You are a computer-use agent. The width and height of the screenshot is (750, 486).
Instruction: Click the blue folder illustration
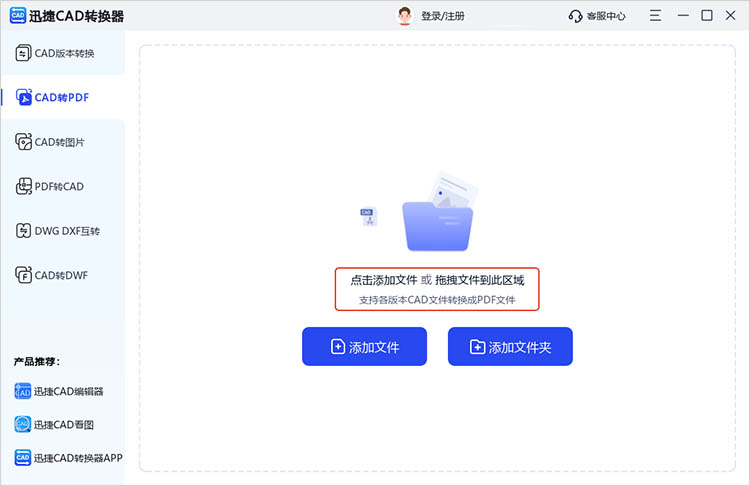pyautogui.click(x=438, y=226)
